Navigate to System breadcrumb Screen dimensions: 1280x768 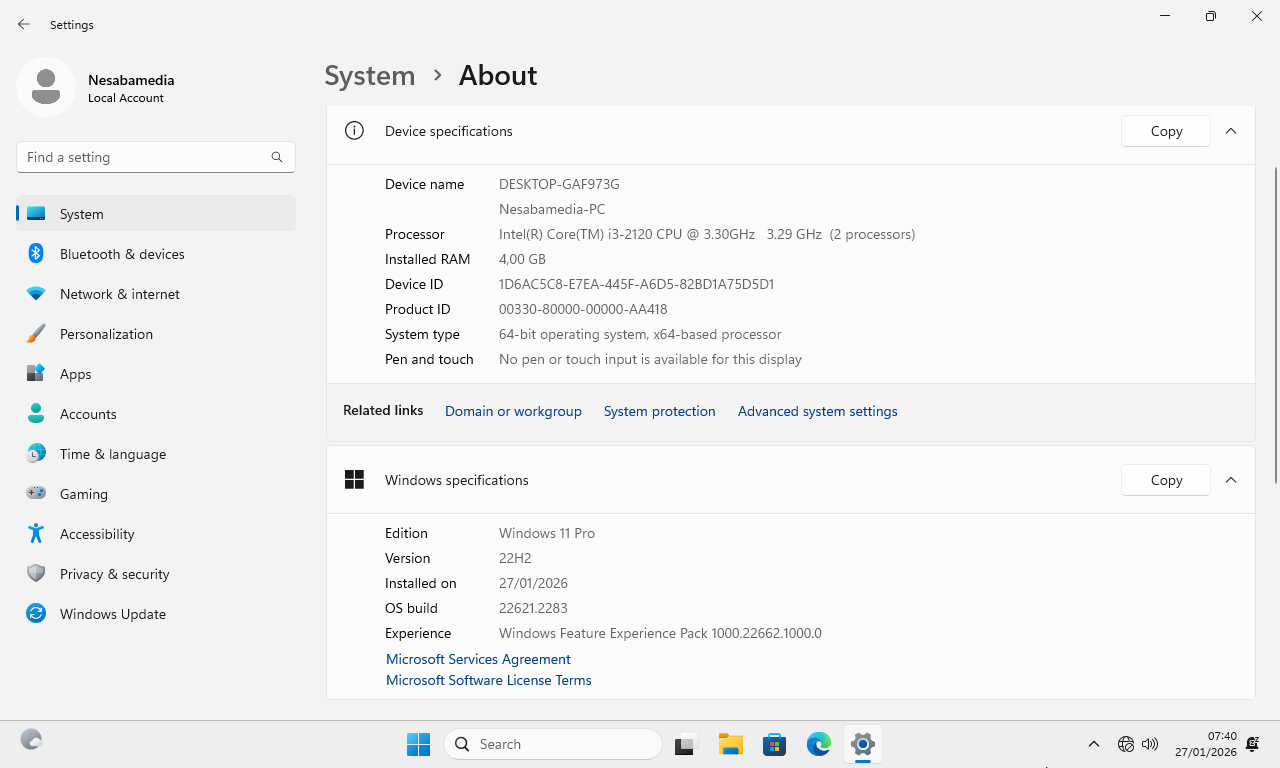(x=369, y=76)
